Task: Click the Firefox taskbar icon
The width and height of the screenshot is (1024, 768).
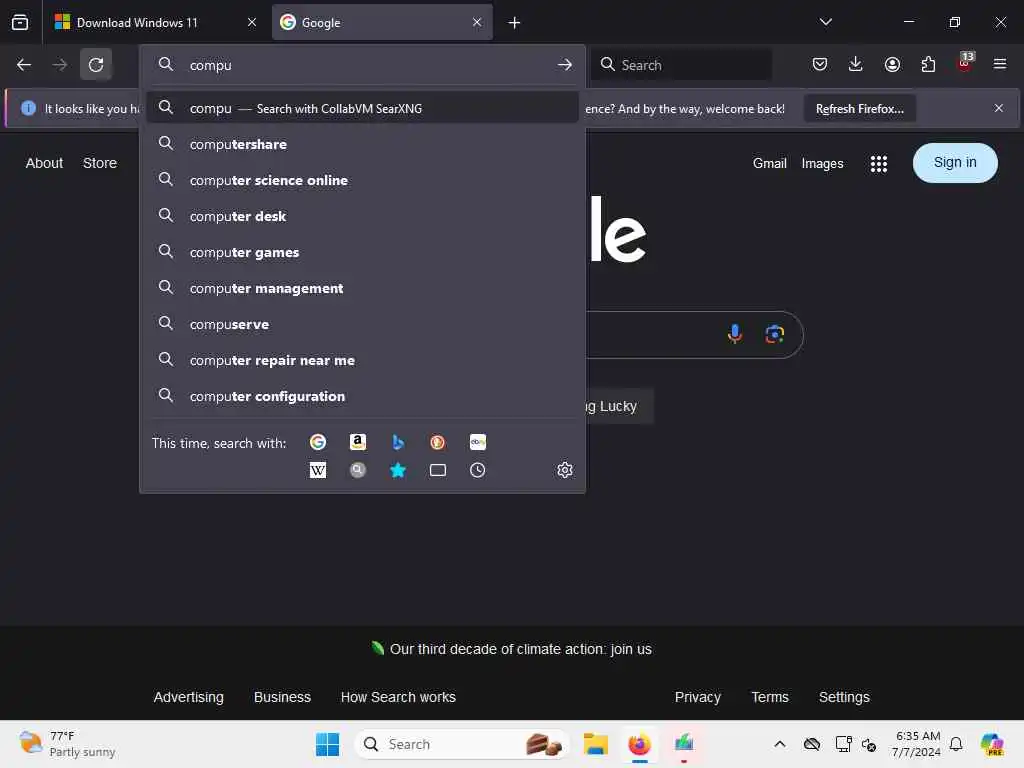Action: 639,744
